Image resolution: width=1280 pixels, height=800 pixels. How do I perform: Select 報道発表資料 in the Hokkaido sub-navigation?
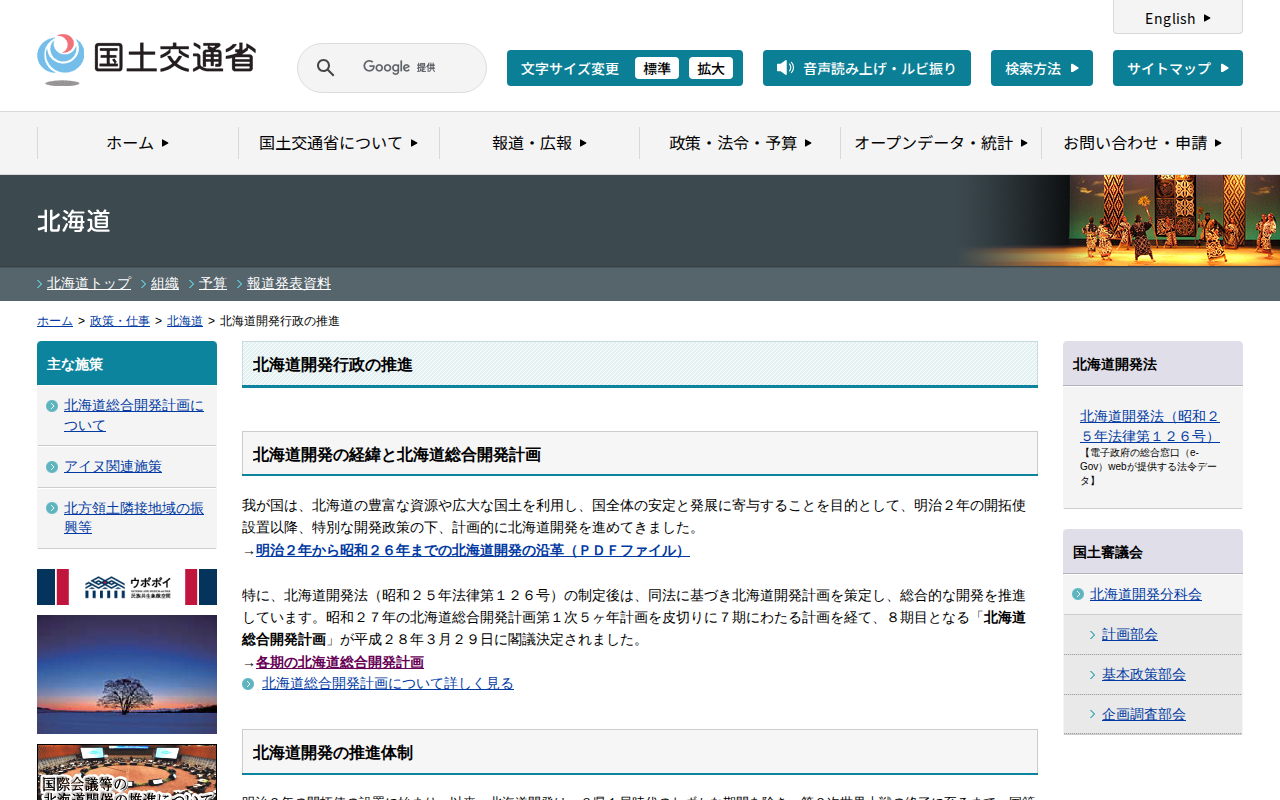(289, 284)
